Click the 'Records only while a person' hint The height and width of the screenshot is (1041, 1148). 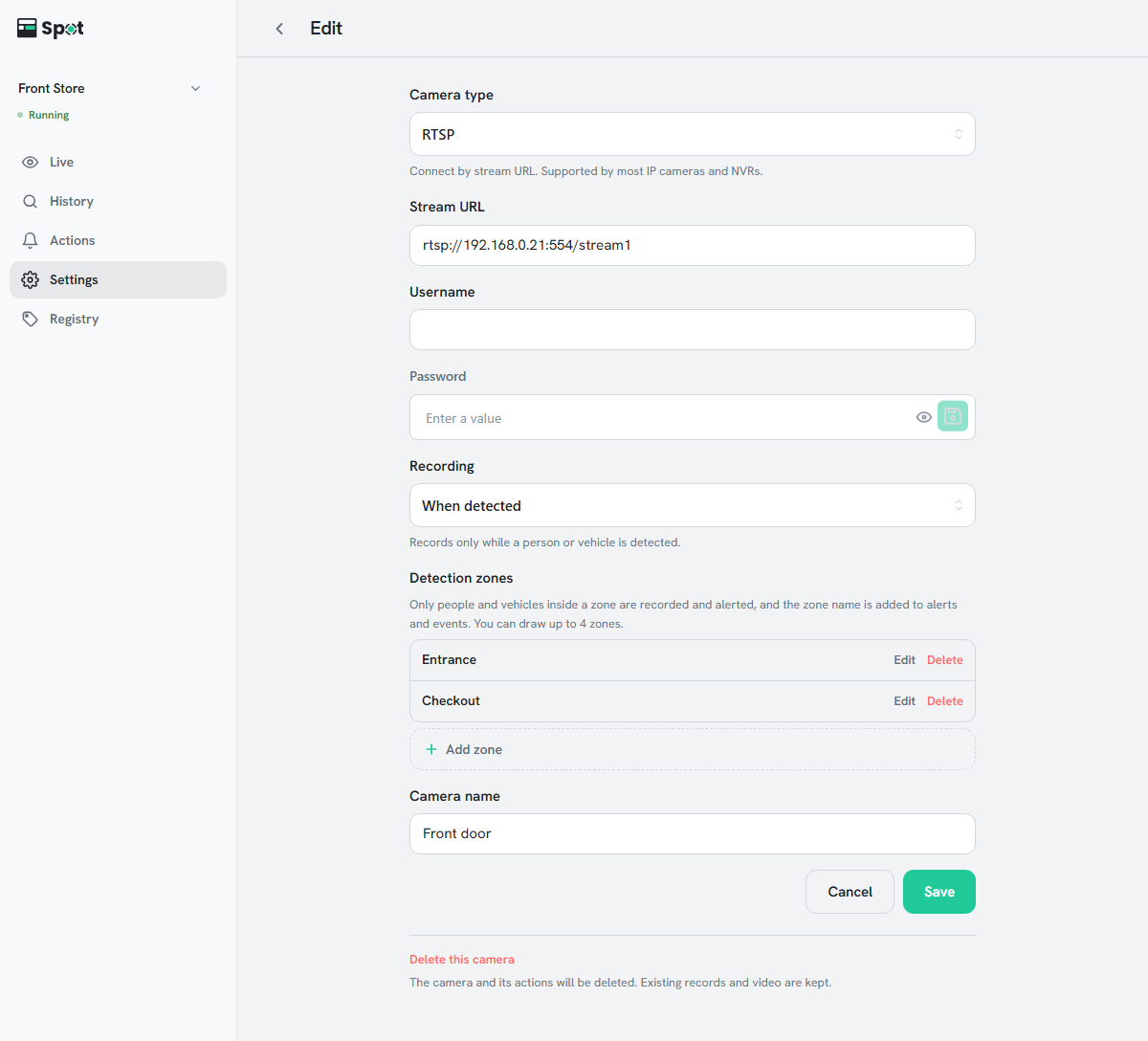coord(544,543)
